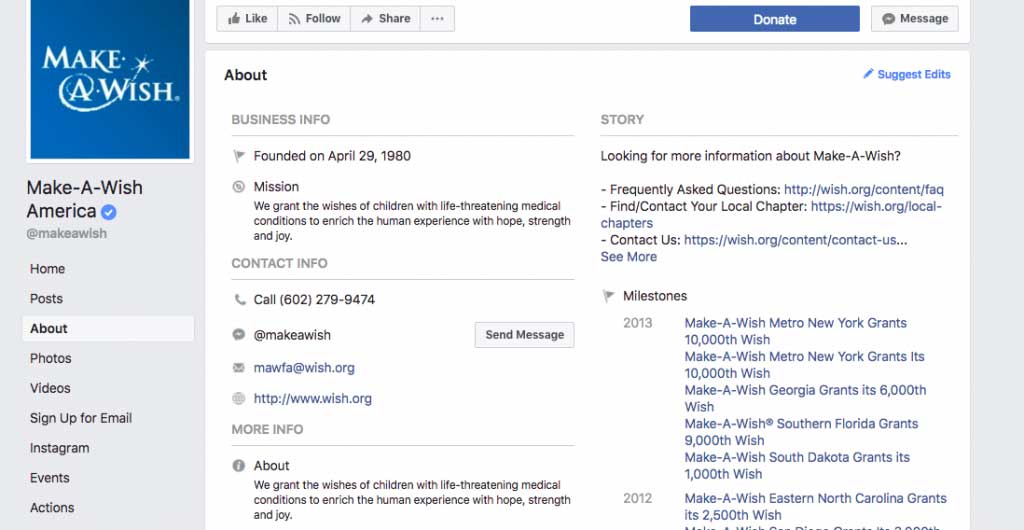Open the mawfa@wish.org email link
Image resolution: width=1024 pixels, height=530 pixels.
coord(304,368)
